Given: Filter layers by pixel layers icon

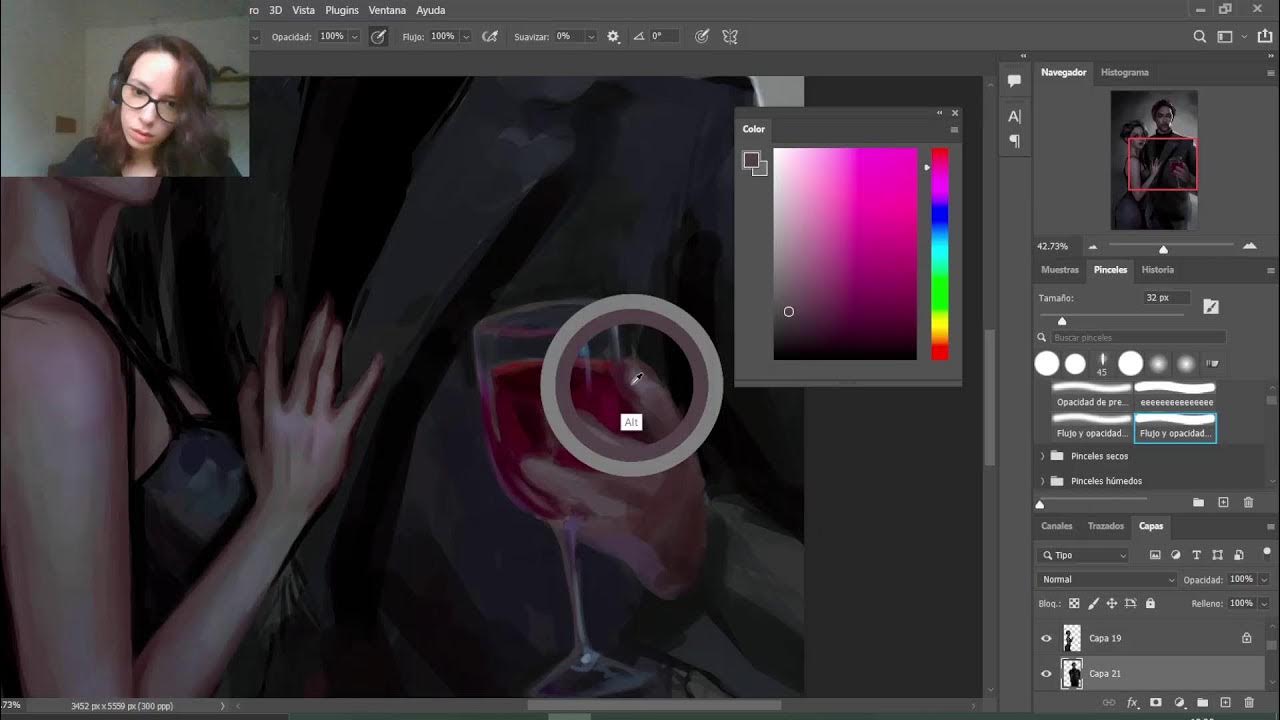Looking at the screenshot, I should 1155,555.
